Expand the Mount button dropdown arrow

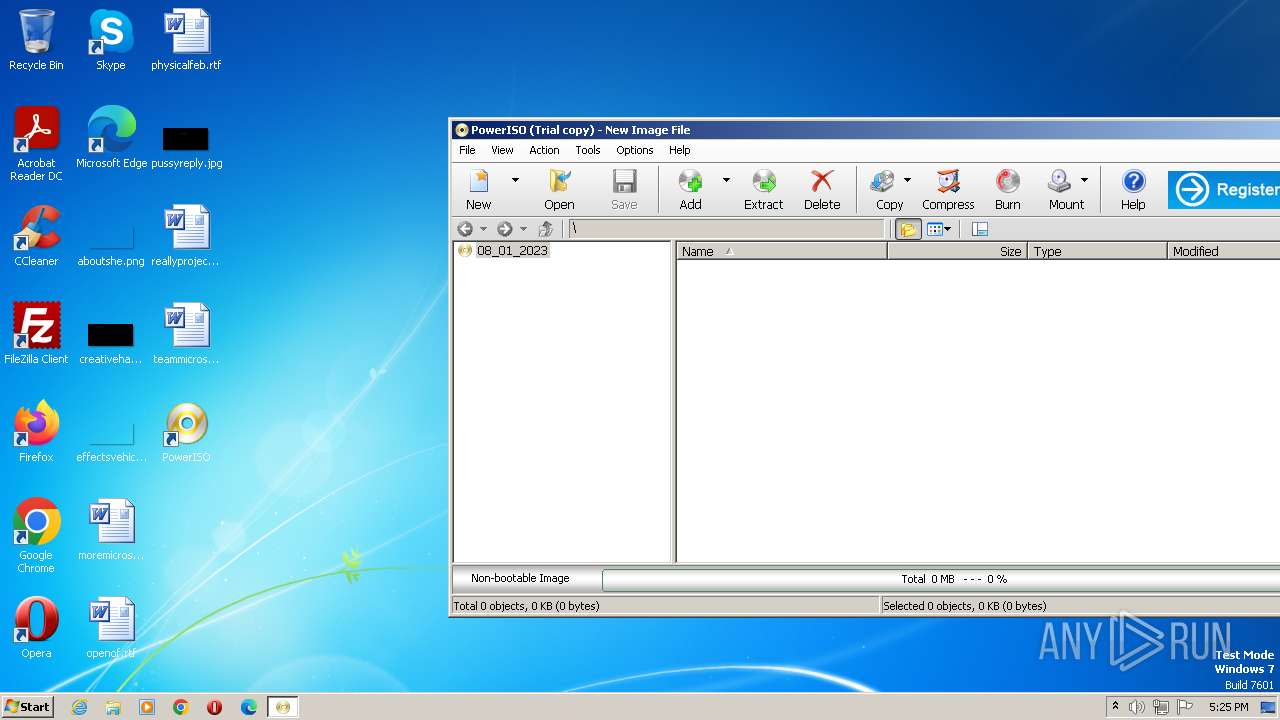1084,180
